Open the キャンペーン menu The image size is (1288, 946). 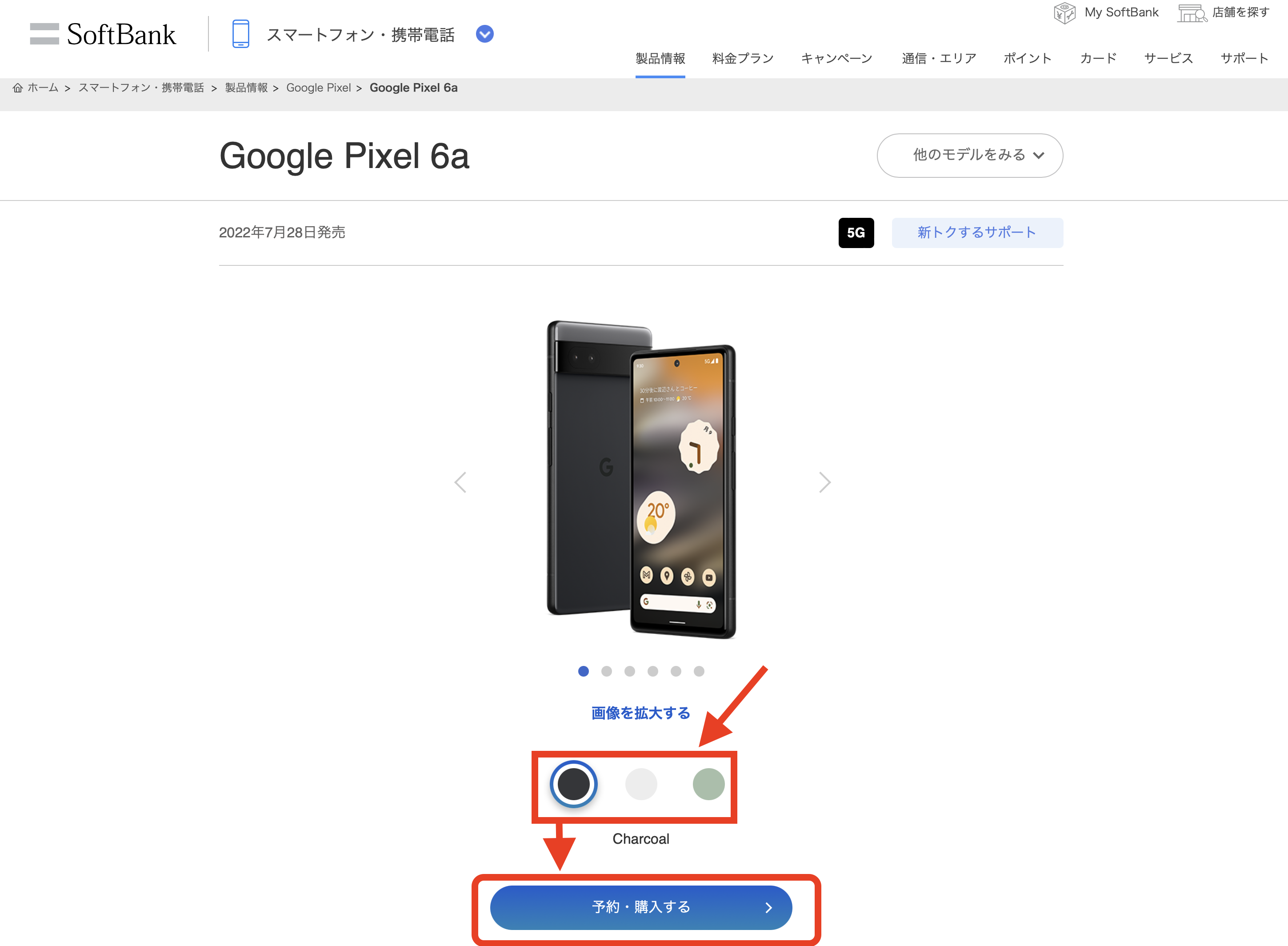(x=836, y=58)
